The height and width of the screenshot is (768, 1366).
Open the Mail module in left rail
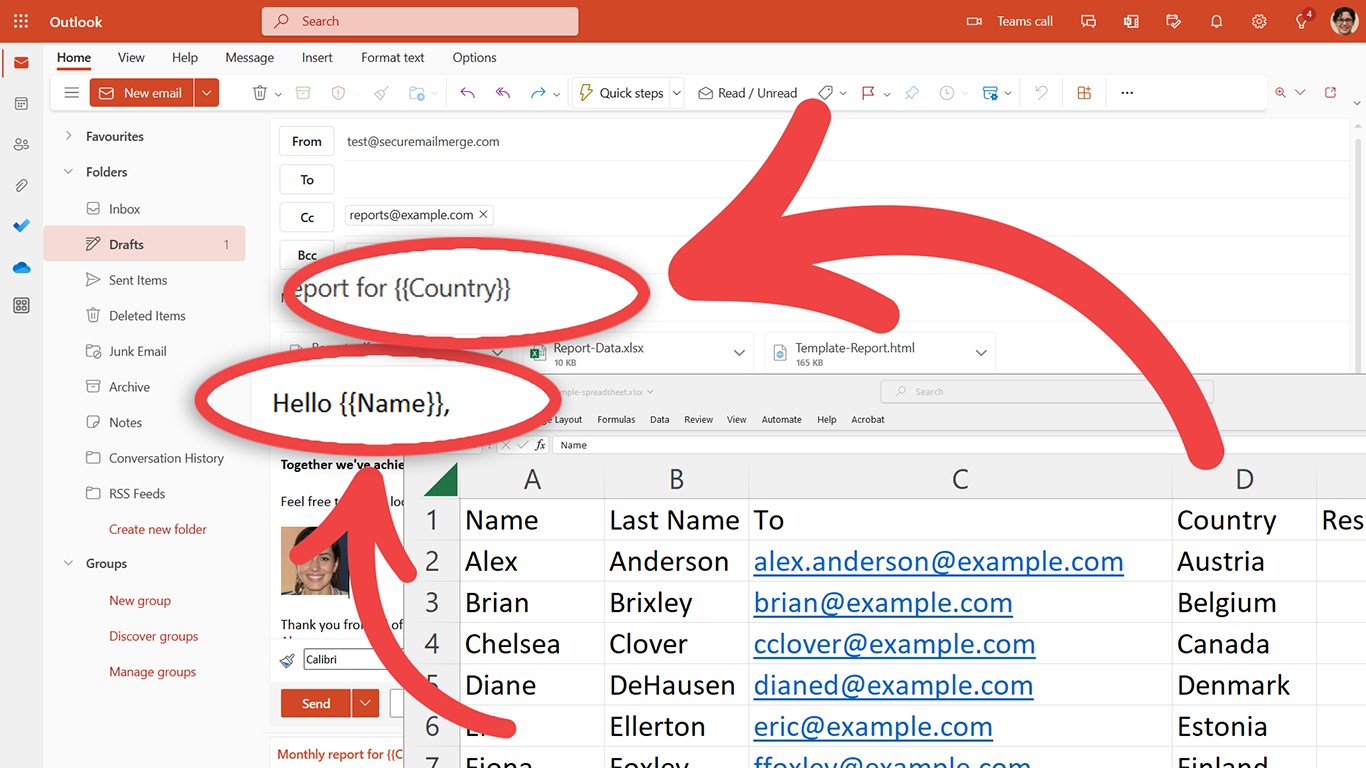pos(21,63)
